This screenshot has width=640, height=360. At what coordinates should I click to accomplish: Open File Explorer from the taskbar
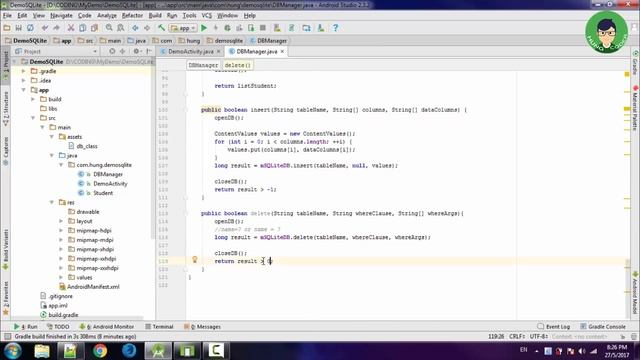tap(42, 351)
